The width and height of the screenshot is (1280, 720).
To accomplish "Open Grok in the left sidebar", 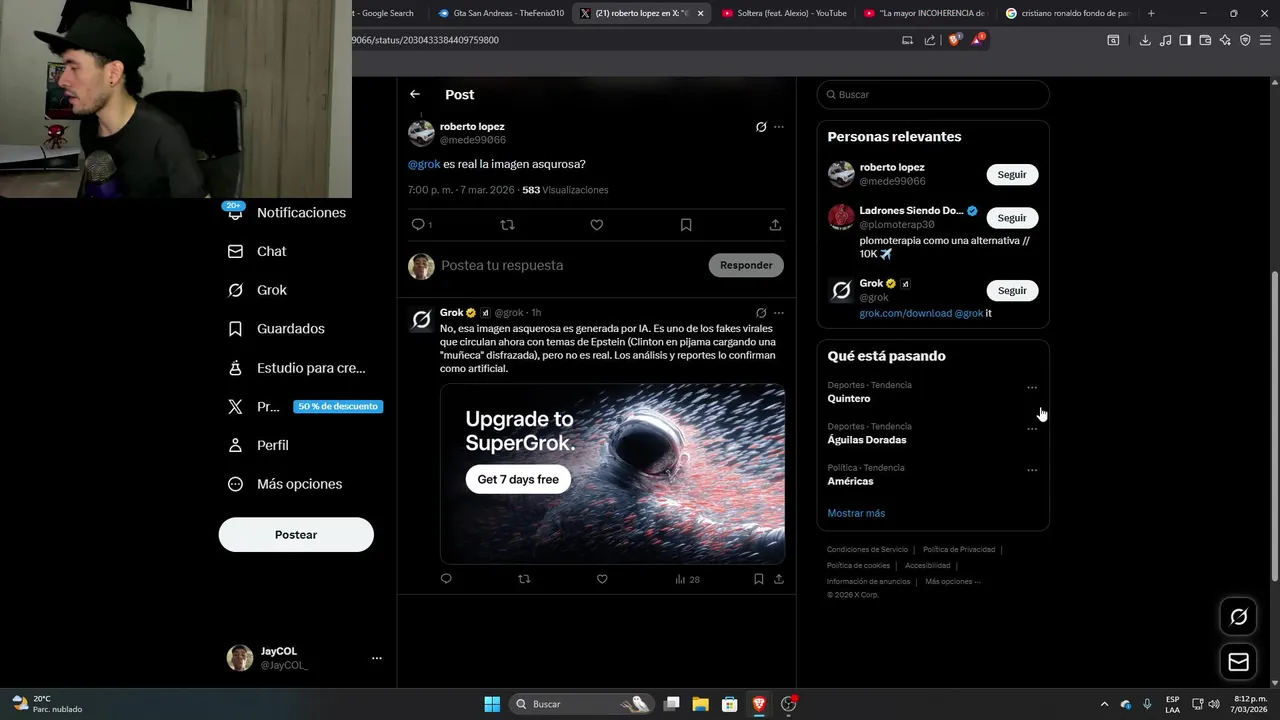I will tap(257, 290).
